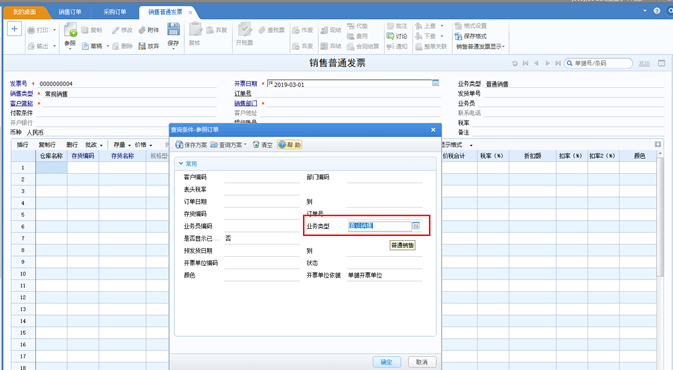Viewport: 673px width, 370px height.
Task: Click the 保存格式 save format button
Action: click(x=470, y=36)
